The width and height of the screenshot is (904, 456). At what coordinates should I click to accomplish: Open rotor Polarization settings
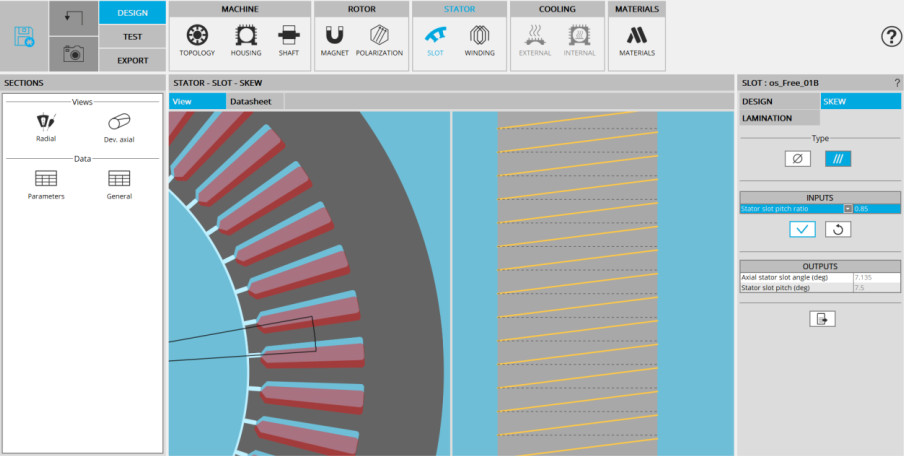(x=379, y=39)
